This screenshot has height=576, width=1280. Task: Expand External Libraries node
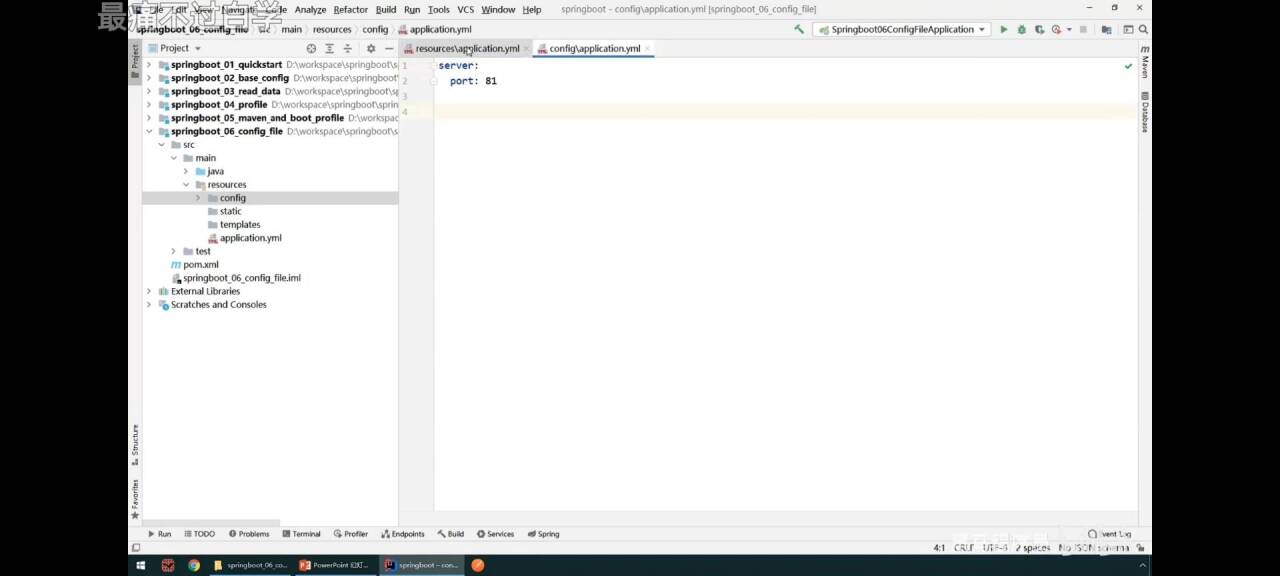(x=149, y=291)
